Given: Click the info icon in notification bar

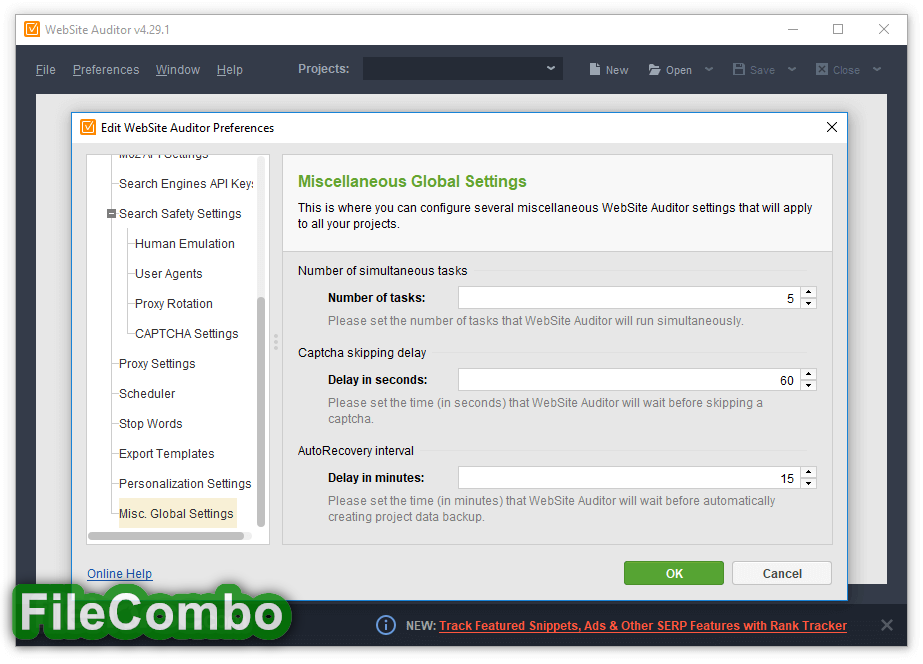Looking at the screenshot, I should click(x=386, y=625).
